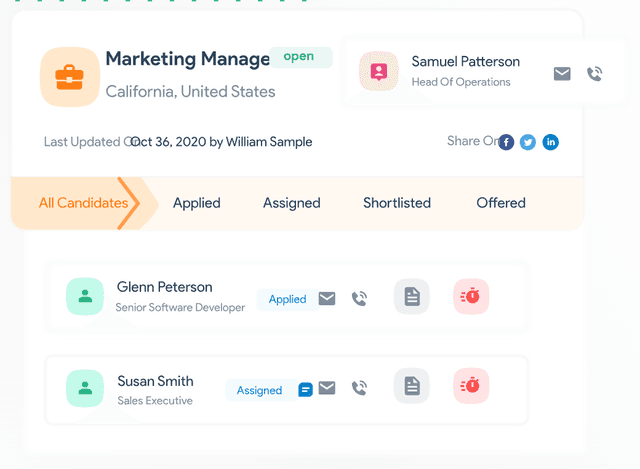Screen dimensions: 640x469
Task: Open Glenn Peterson's resume document
Action: click(411, 296)
